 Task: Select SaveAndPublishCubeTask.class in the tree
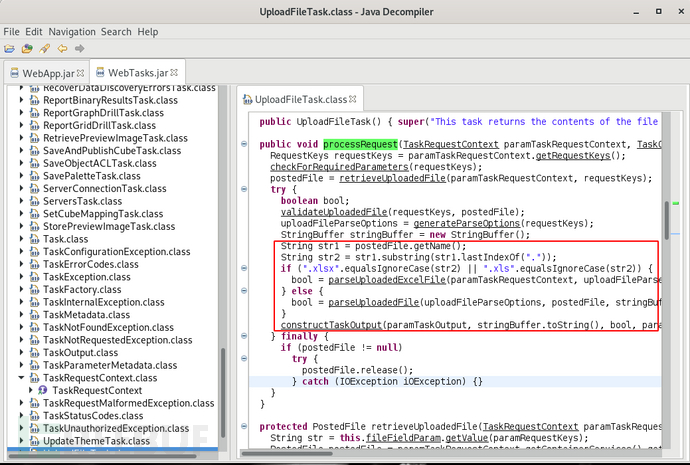pos(112,150)
